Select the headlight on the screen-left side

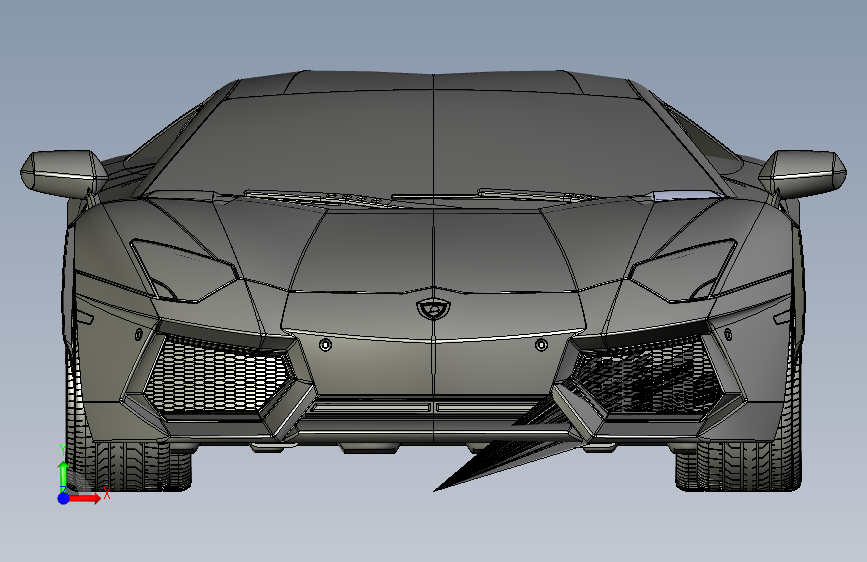pyautogui.click(x=185, y=271)
